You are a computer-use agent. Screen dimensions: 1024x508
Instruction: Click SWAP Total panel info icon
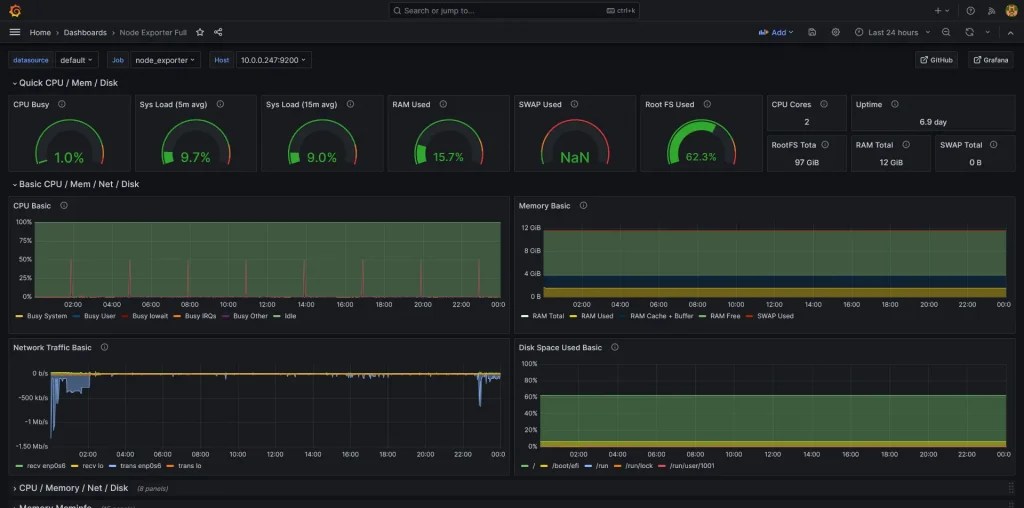tap(993, 144)
